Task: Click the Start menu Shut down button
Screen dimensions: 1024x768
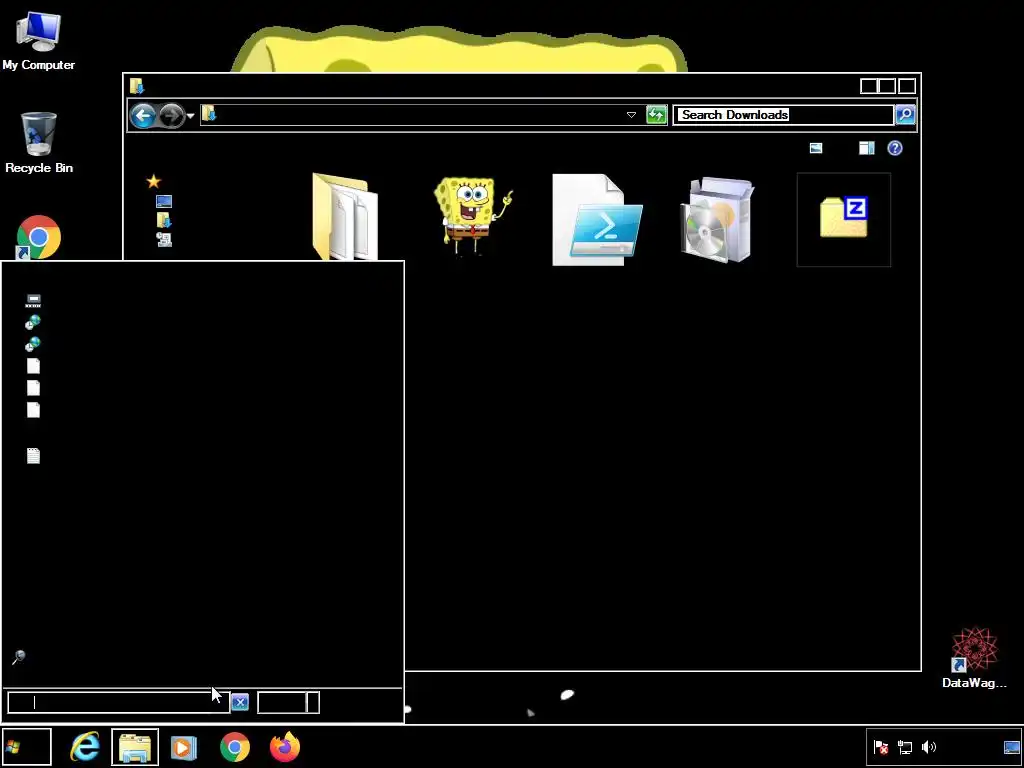Action: tap(281, 703)
